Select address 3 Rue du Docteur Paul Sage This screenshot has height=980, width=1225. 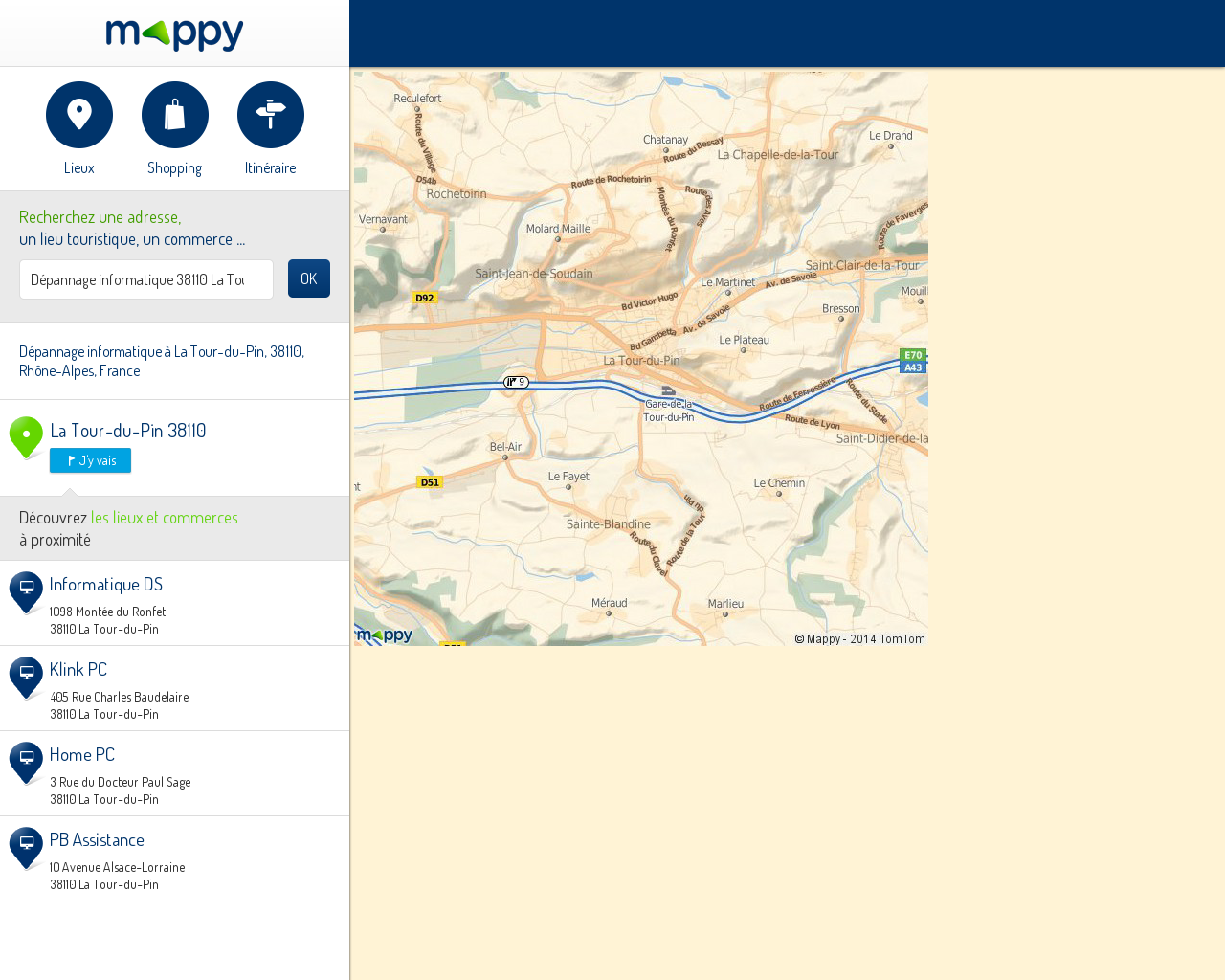tap(121, 782)
